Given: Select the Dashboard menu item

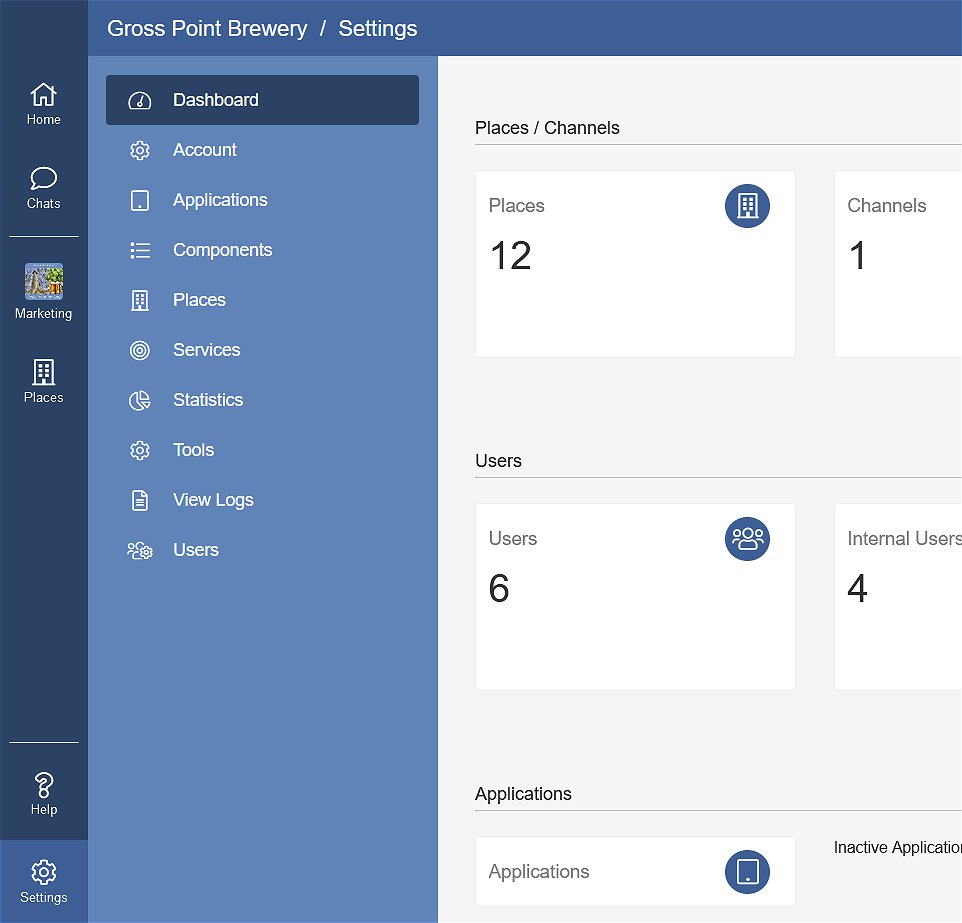Looking at the screenshot, I should click(x=262, y=100).
